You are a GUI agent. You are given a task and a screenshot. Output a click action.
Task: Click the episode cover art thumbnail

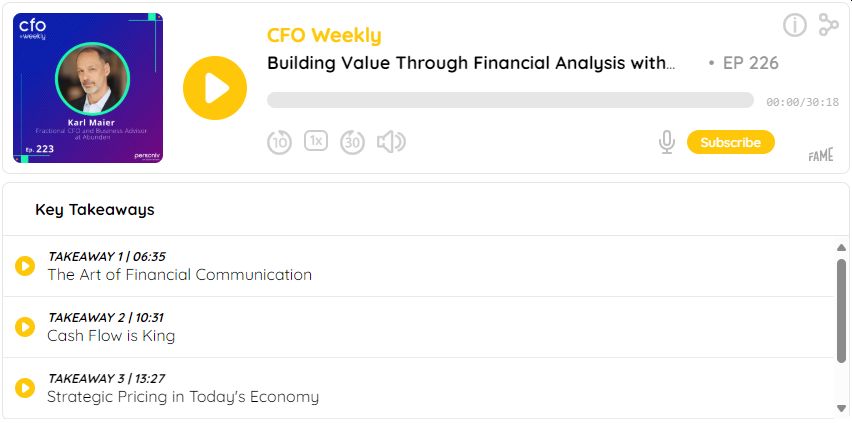point(88,88)
